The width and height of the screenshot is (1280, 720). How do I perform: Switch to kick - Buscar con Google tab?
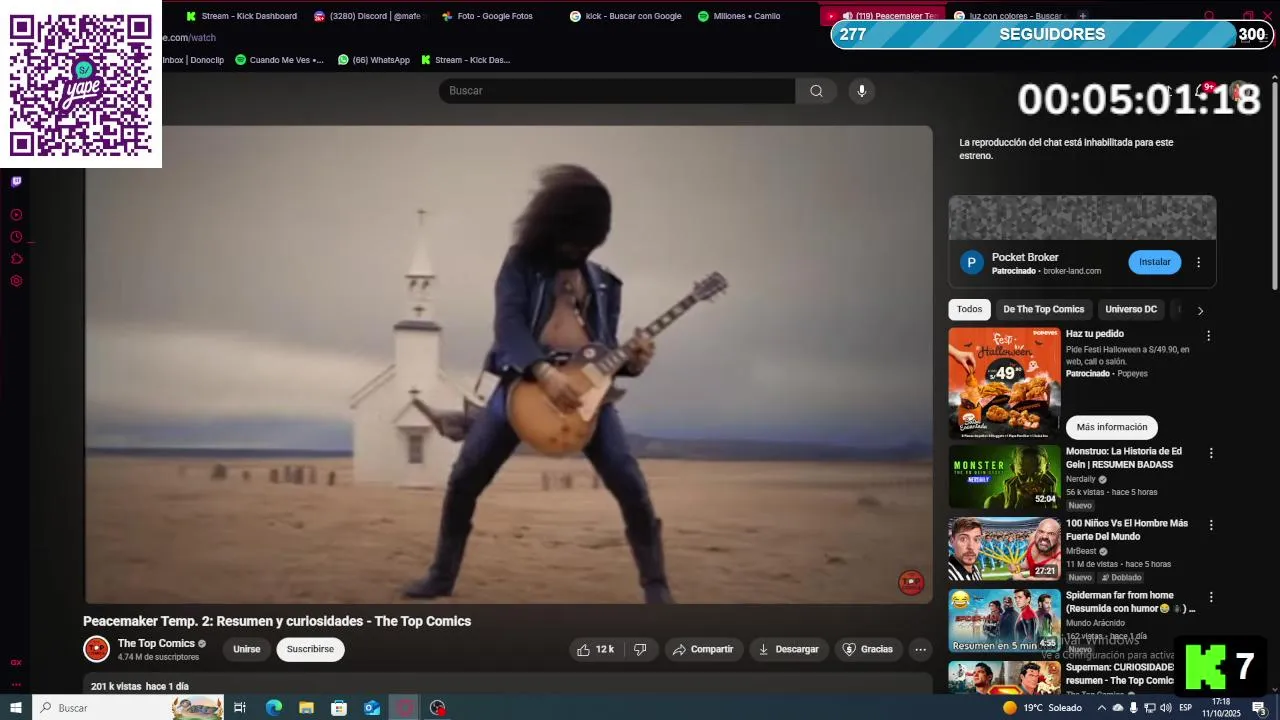625,16
